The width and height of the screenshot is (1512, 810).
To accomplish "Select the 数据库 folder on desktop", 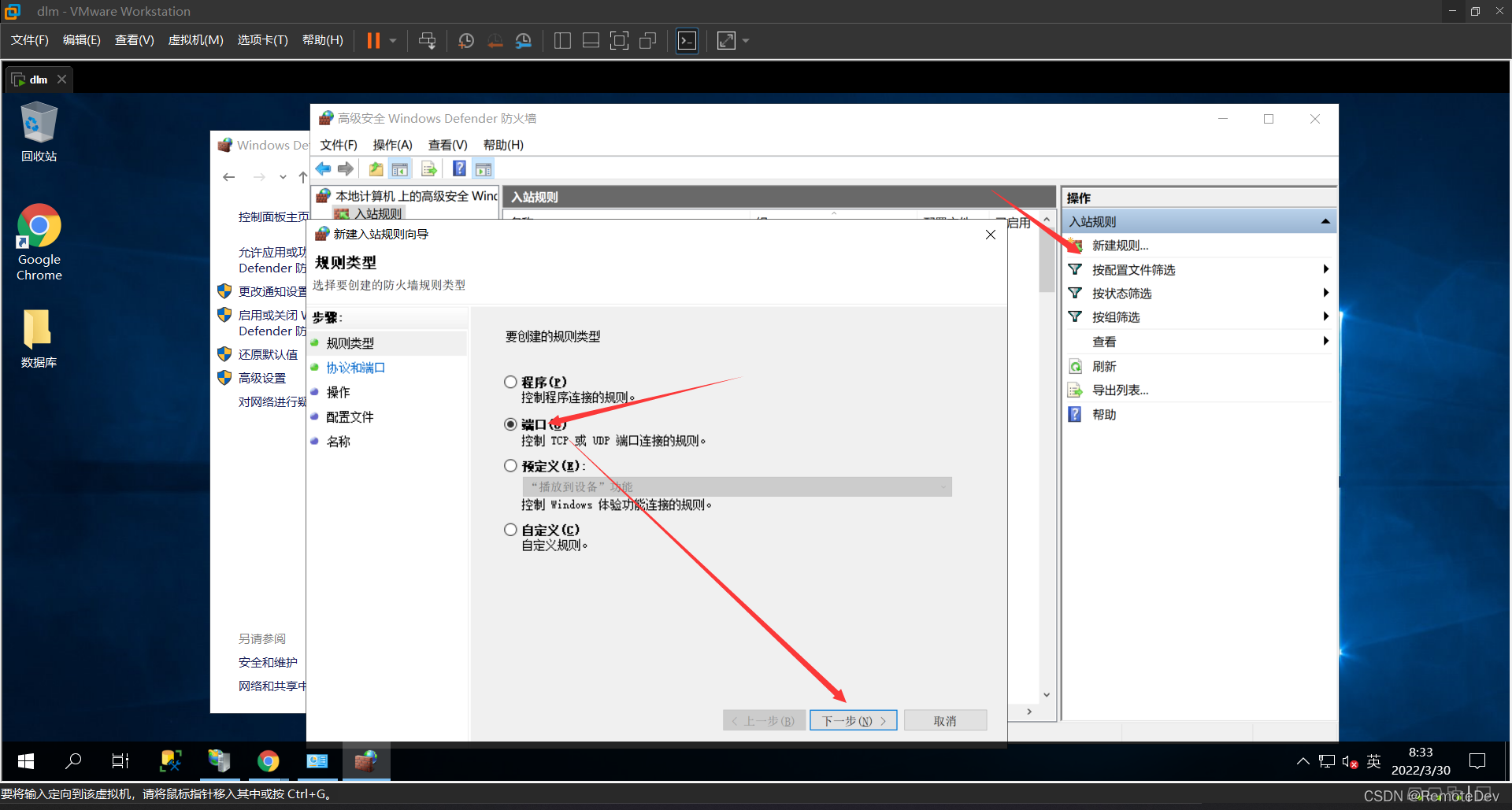I will [x=39, y=338].
